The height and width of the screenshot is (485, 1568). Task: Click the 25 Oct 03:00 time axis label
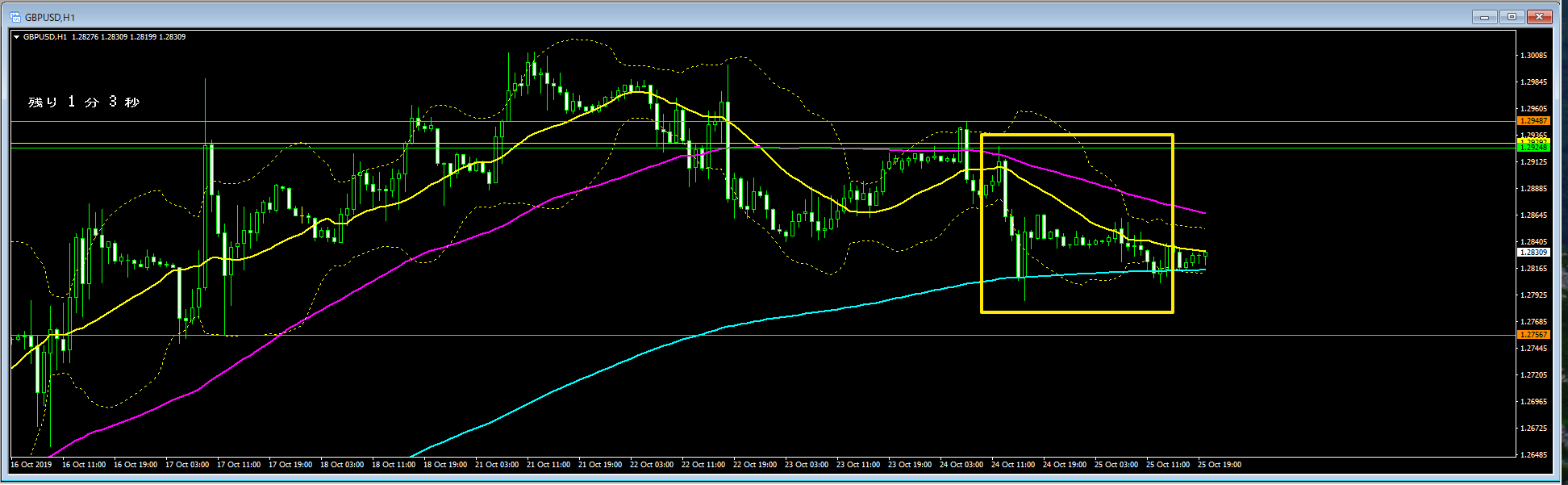point(1116,465)
